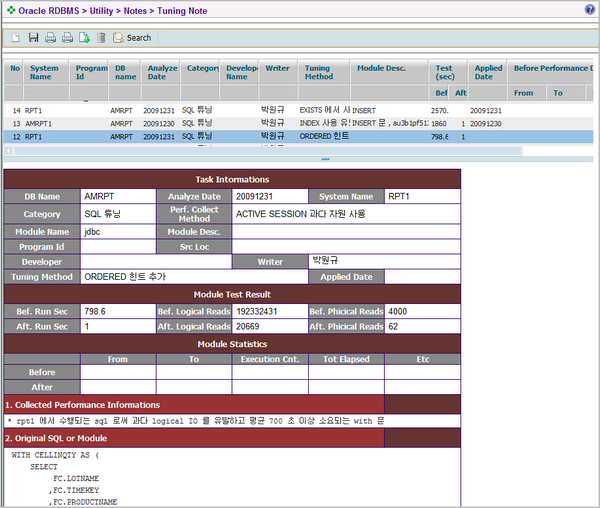This screenshot has height=508, width=600.
Task: Edit the Aft. Phisical Reads value 62
Action: (x=422, y=326)
